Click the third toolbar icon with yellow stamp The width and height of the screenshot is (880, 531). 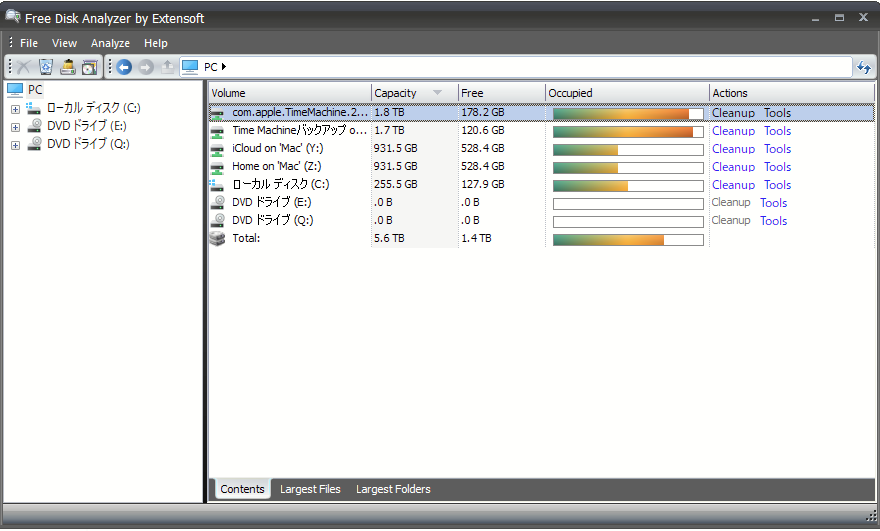pos(68,67)
